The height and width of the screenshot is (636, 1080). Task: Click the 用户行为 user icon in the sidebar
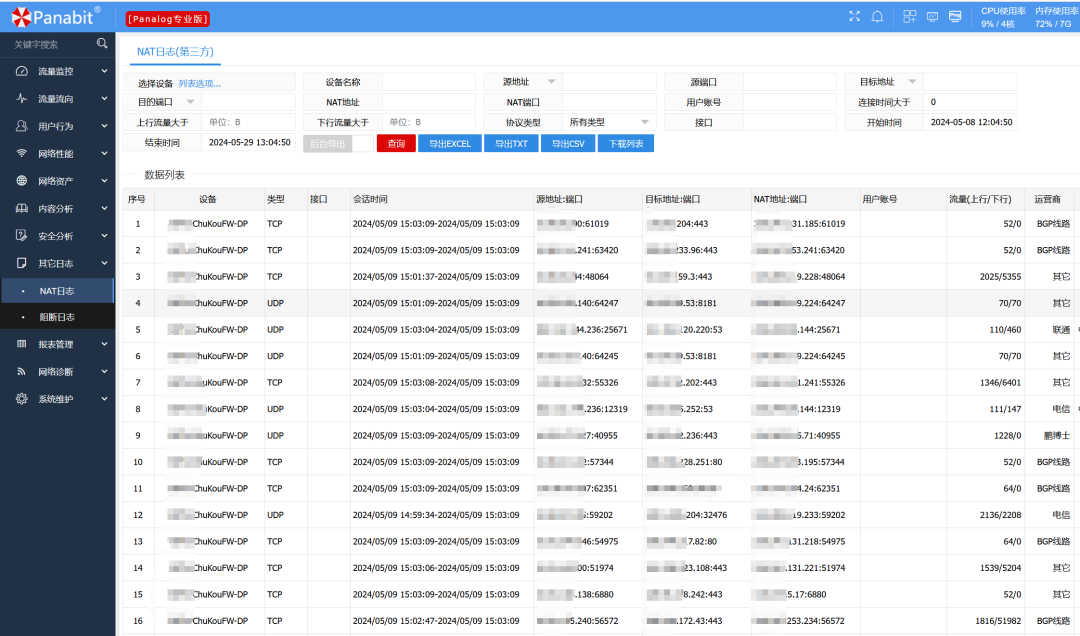(21, 126)
